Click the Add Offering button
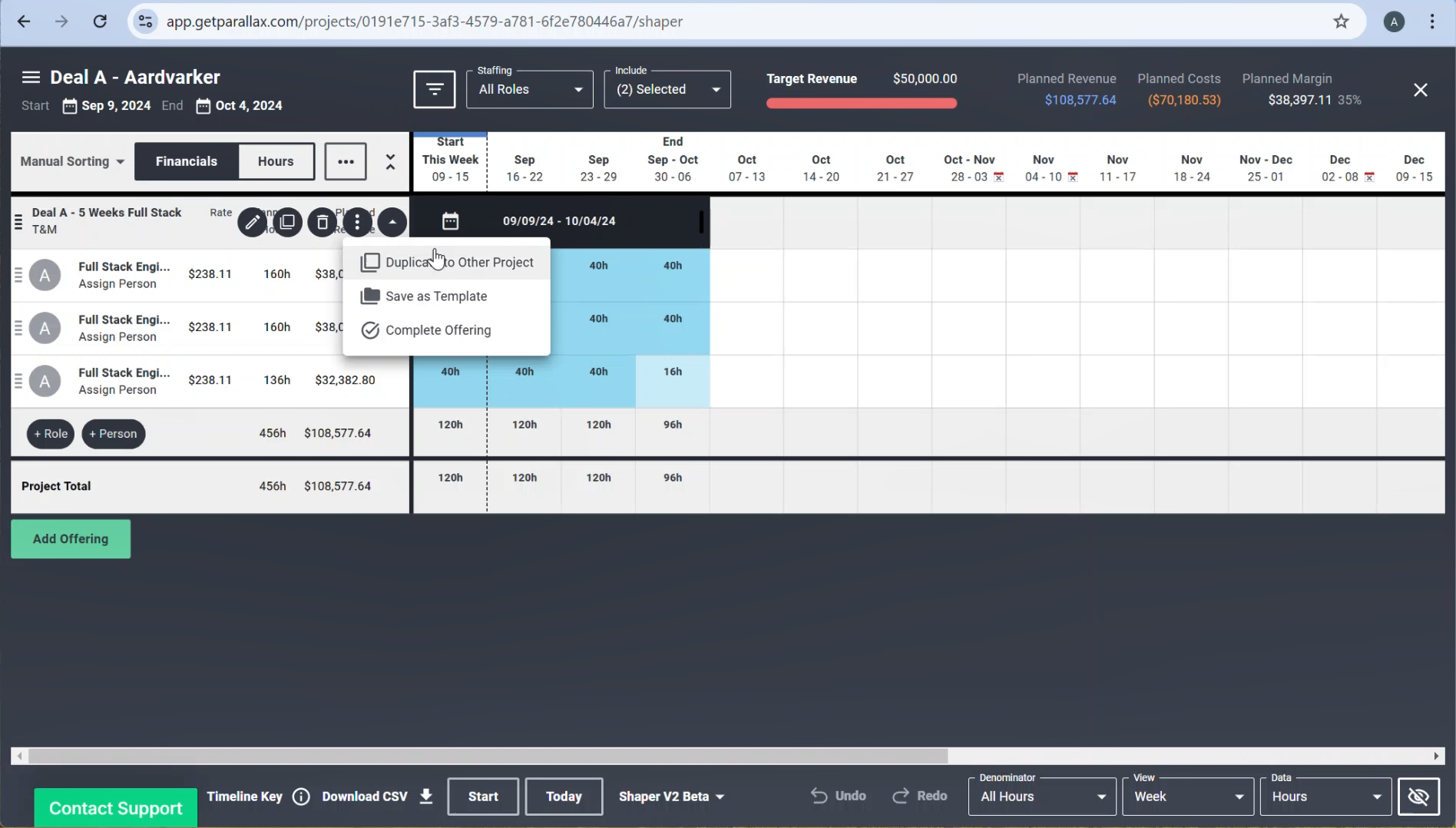 click(x=70, y=538)
